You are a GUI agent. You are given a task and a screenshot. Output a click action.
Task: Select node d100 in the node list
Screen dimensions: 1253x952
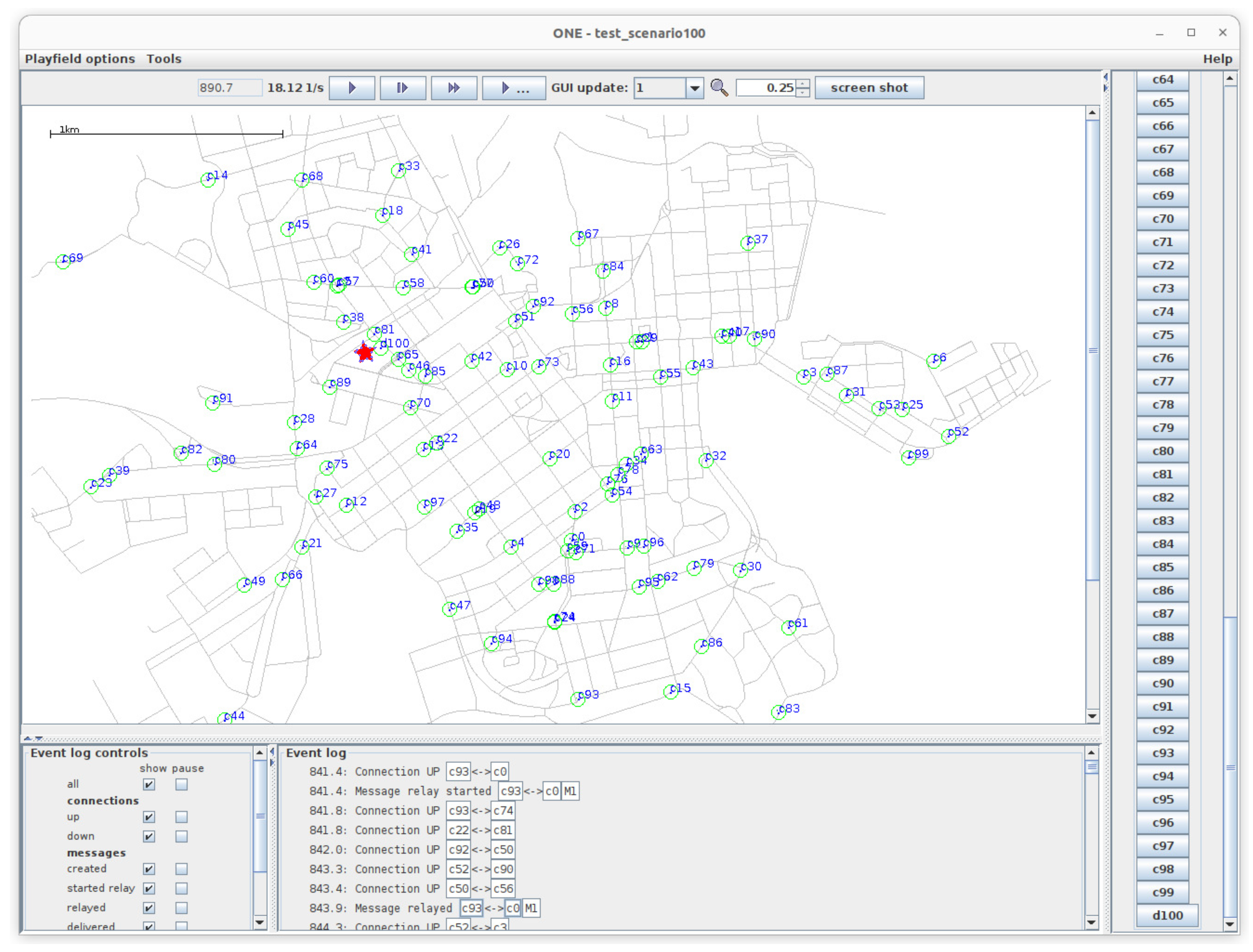point(1167,915)
